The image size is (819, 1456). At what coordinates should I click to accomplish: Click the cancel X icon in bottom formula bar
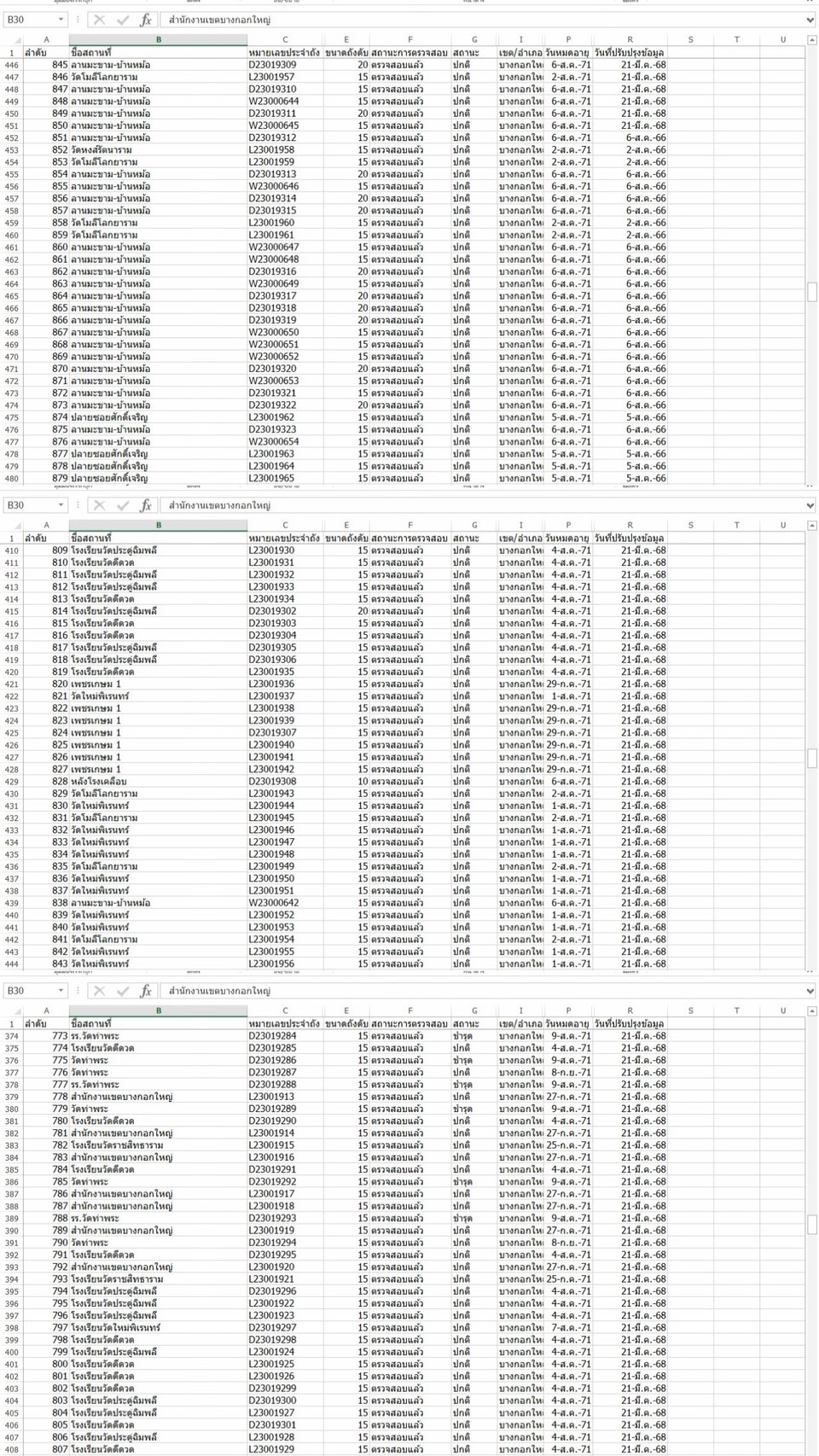pos(100,991)
